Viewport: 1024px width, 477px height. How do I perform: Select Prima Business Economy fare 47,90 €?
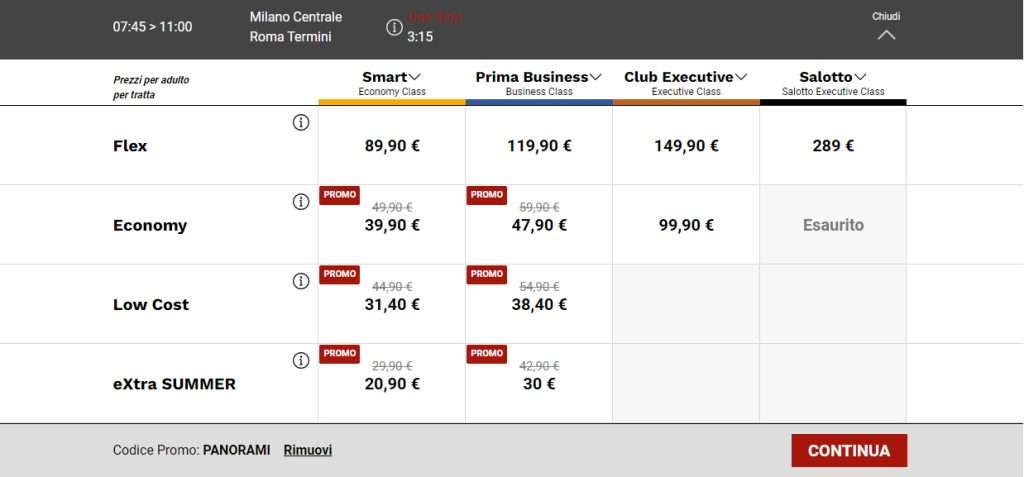pyautogui.click(x=539, y=225)
